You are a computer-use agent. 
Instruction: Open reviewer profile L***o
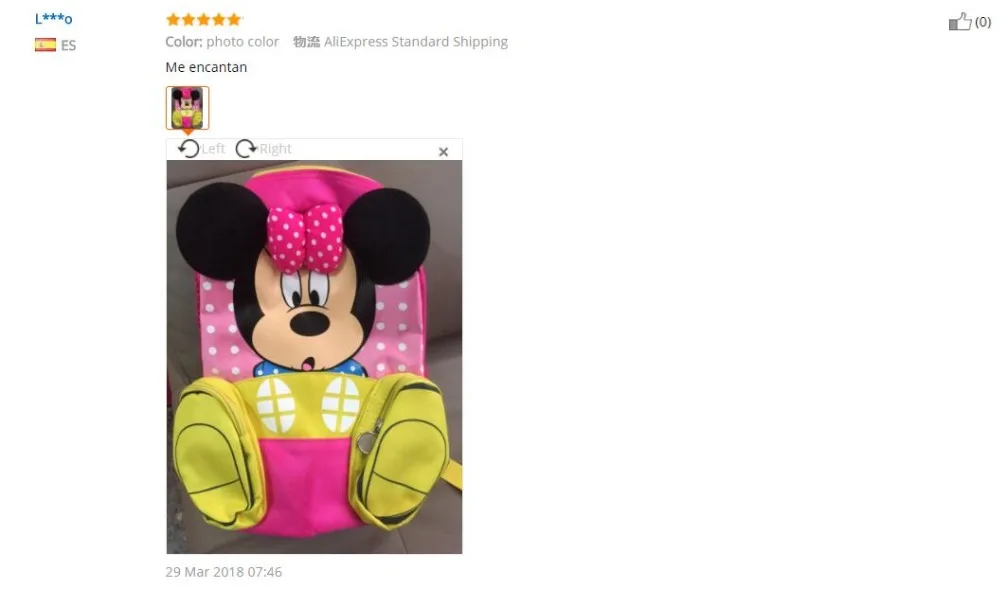click(54, 18)
